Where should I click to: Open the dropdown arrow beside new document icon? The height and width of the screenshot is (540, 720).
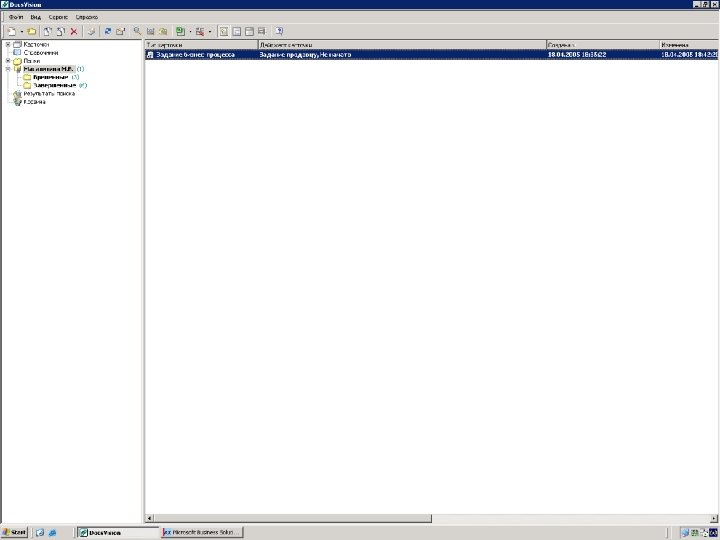pos(22,31)
